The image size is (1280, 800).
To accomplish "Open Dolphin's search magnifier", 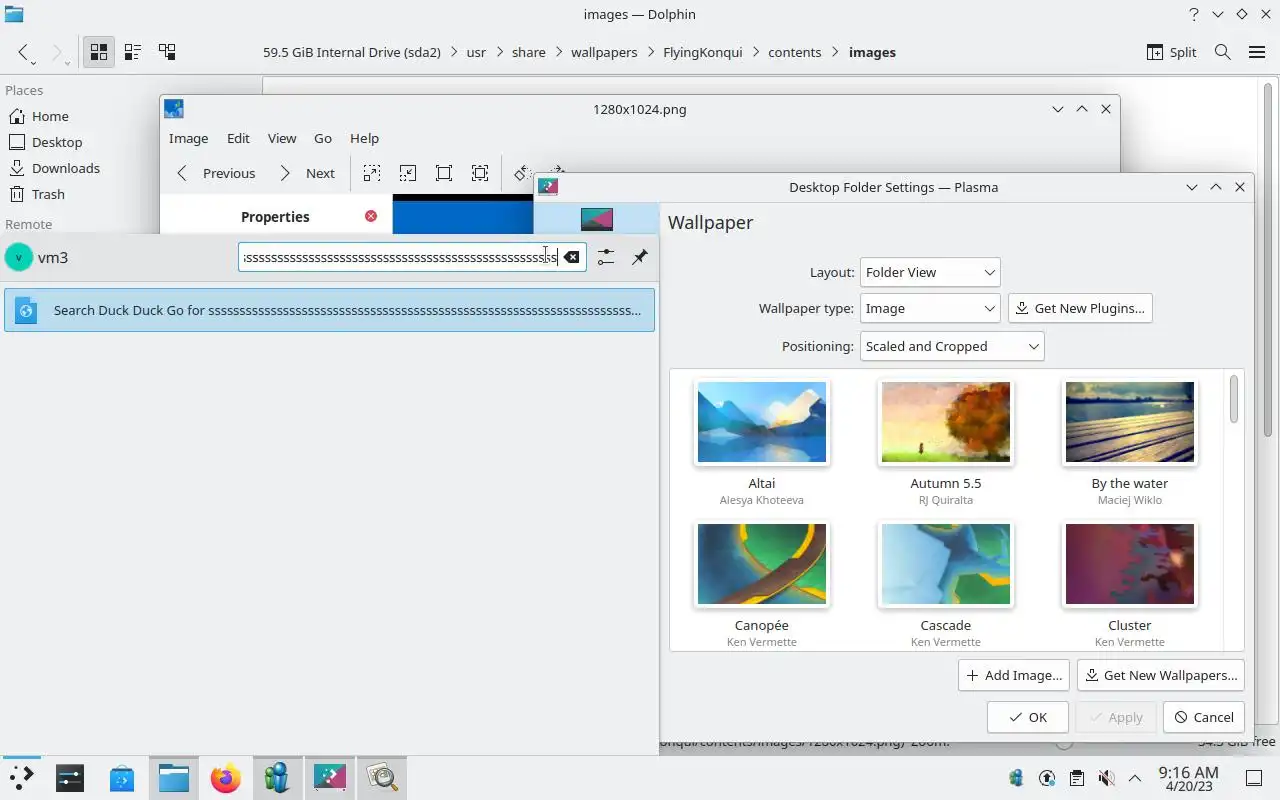I will tap(1222, 52).
